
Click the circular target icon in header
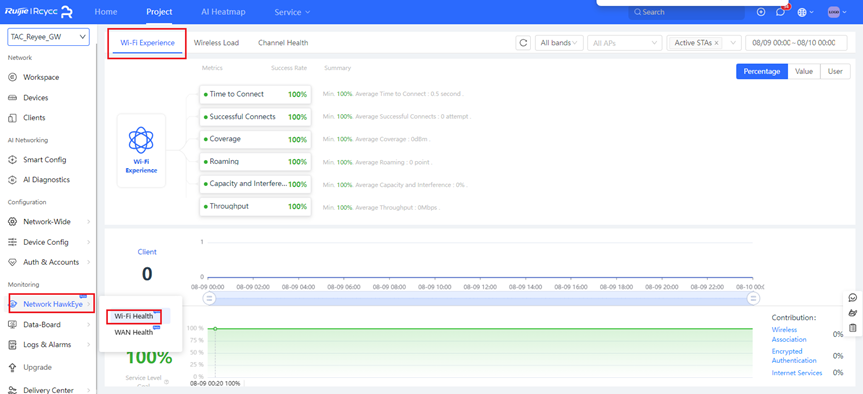(x=761, y=12)
